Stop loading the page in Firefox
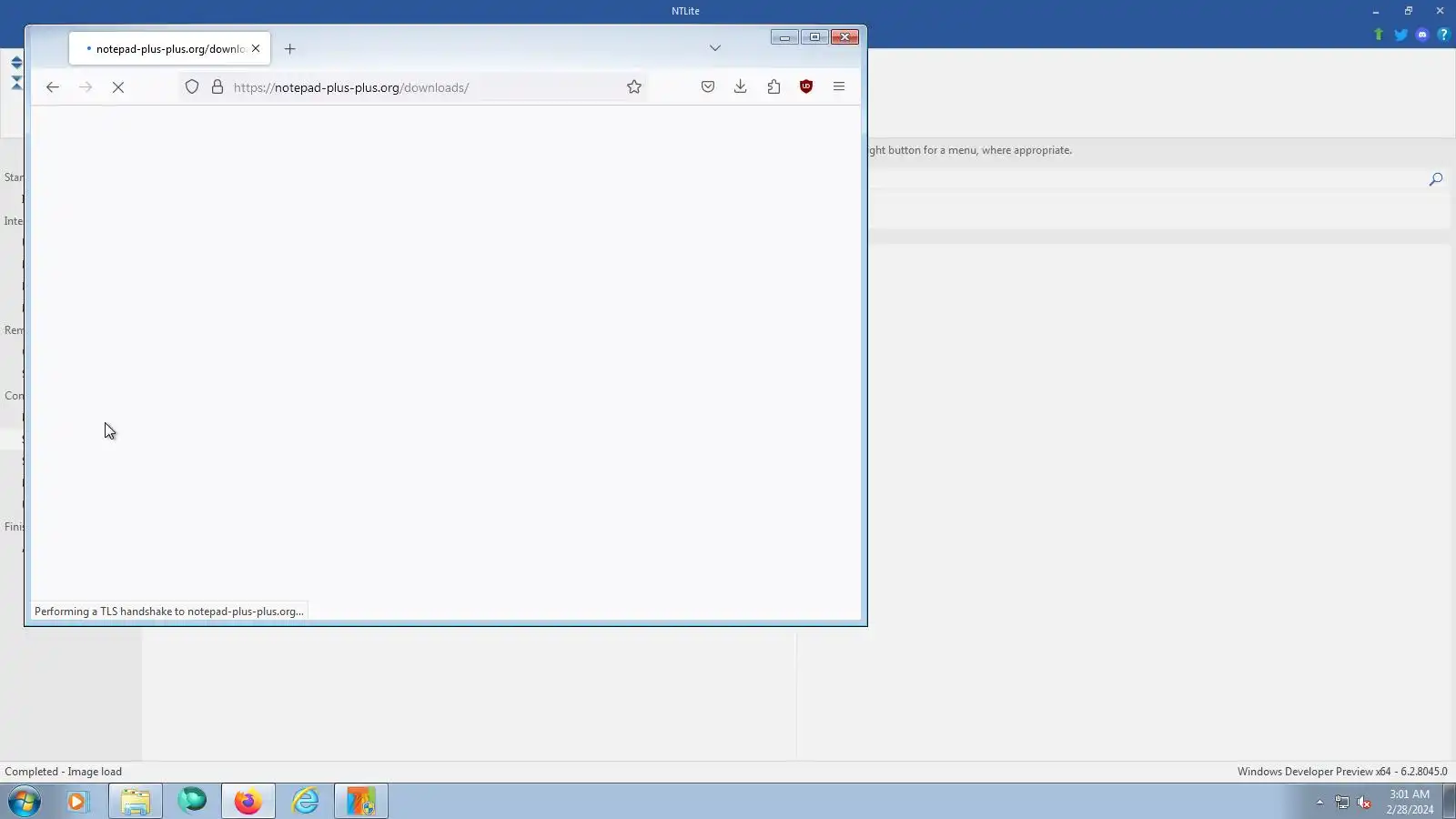The image size is (1456, 819). [x=118, y=87]
